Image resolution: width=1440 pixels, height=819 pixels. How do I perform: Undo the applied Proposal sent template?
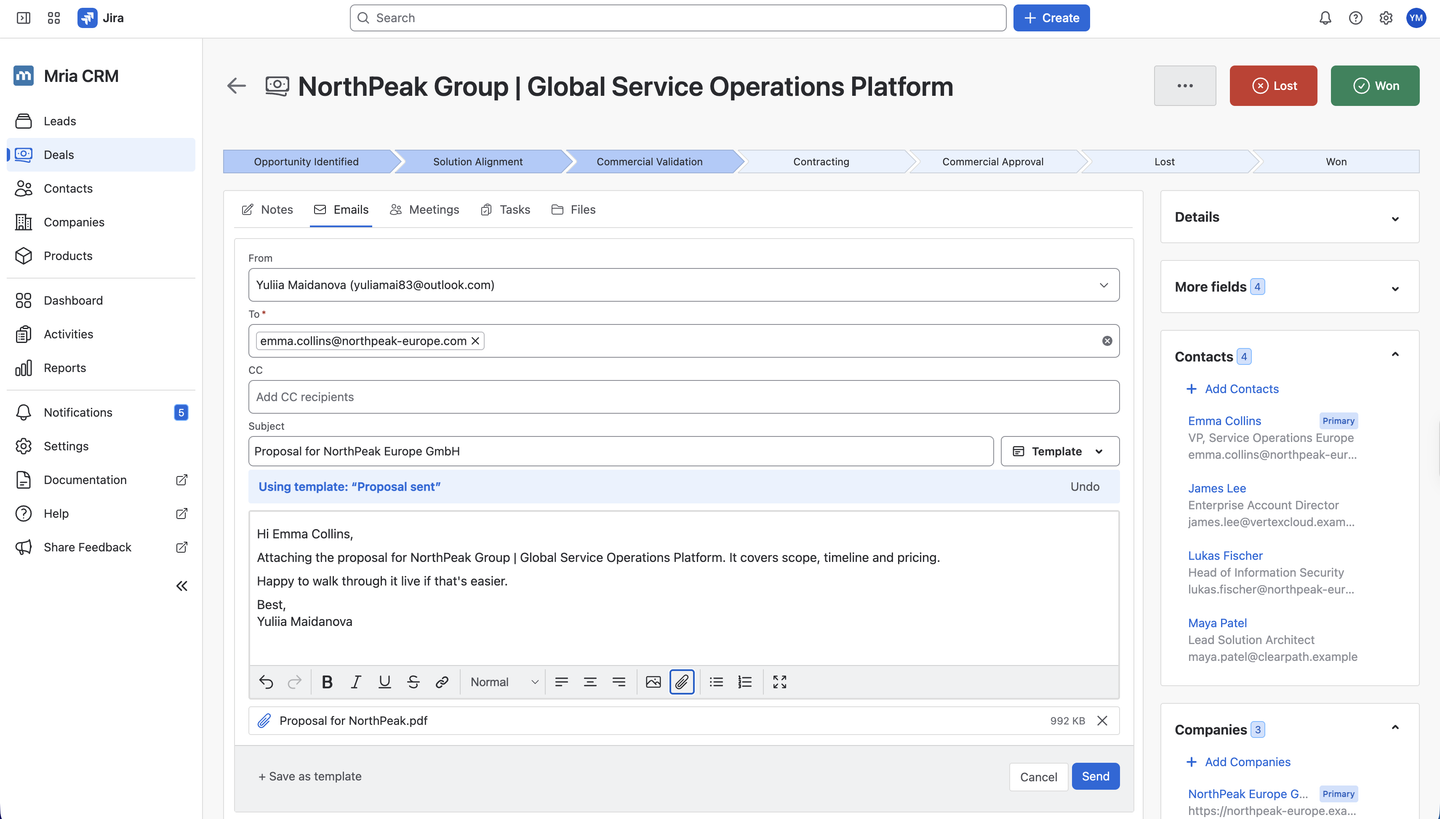pos(1085,487)
